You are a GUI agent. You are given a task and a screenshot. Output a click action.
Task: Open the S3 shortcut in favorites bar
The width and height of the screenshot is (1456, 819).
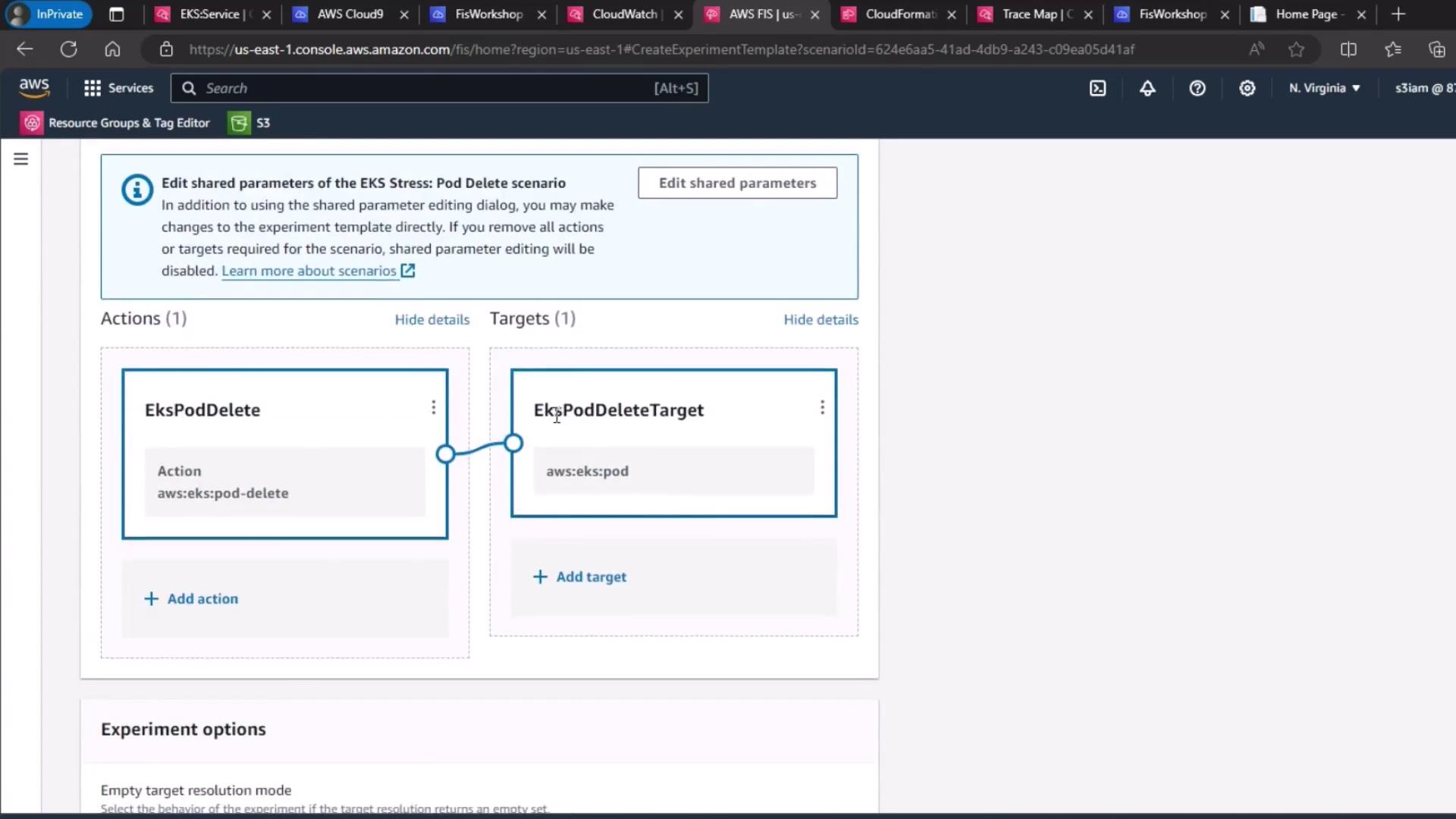coord(249,123)
